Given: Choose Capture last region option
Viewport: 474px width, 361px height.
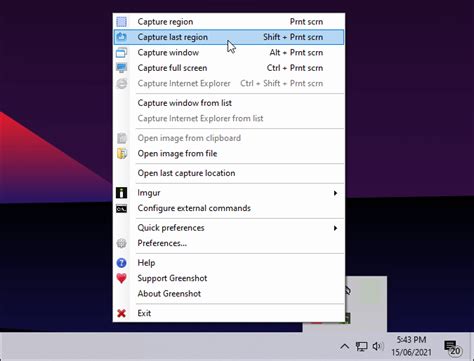Looking at the screenshot, I should pyautogui.click(x=229, y=37).
